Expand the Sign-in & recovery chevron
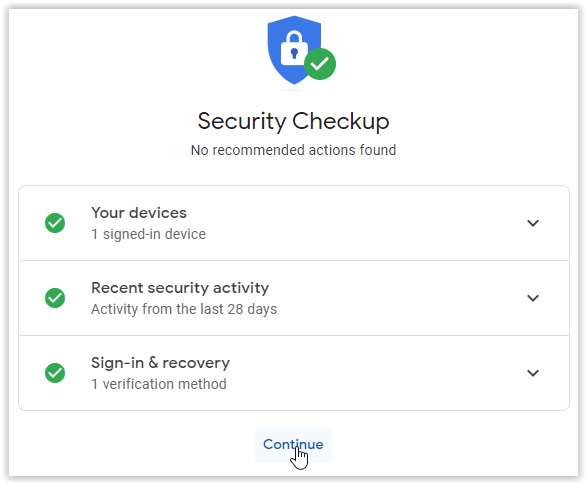The width and height of the screenshot is (586, 484). pos(533,373)
